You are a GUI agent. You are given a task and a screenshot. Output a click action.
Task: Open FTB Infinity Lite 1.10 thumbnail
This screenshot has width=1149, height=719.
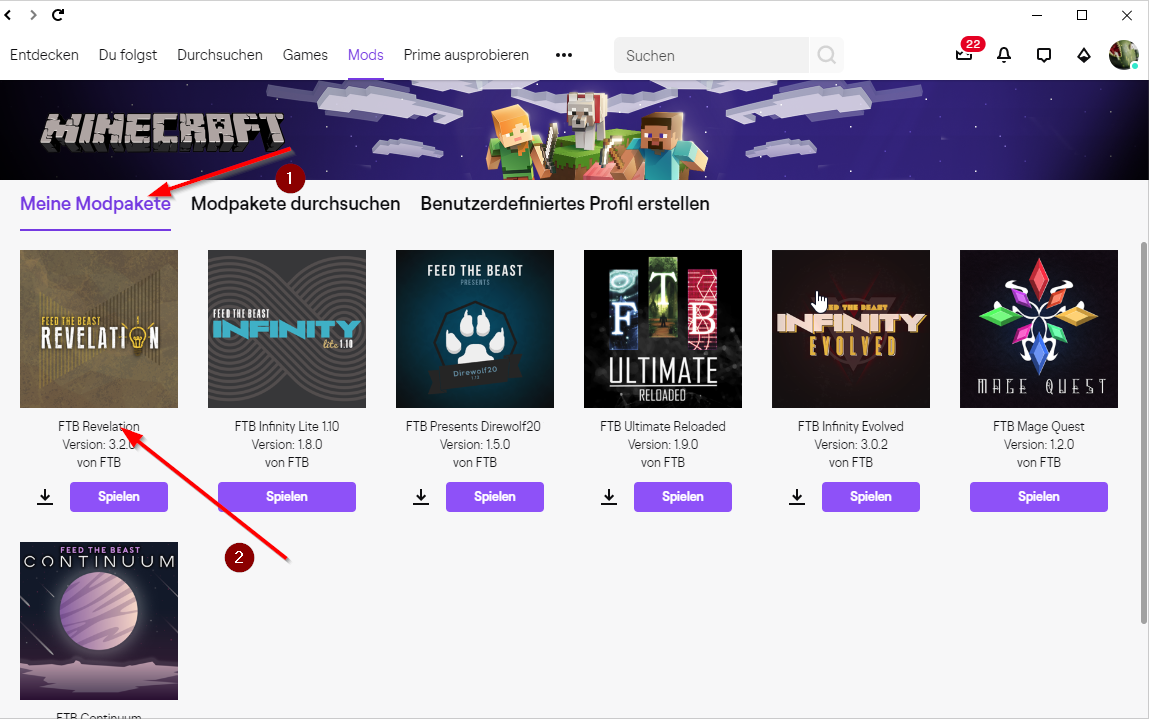tap(287, 329)
